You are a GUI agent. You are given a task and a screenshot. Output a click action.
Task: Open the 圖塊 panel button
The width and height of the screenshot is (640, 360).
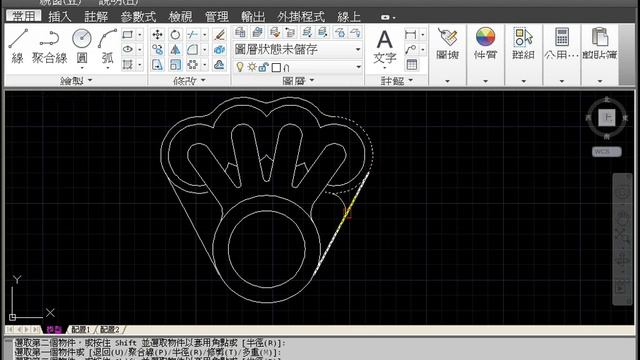point(447,44)
